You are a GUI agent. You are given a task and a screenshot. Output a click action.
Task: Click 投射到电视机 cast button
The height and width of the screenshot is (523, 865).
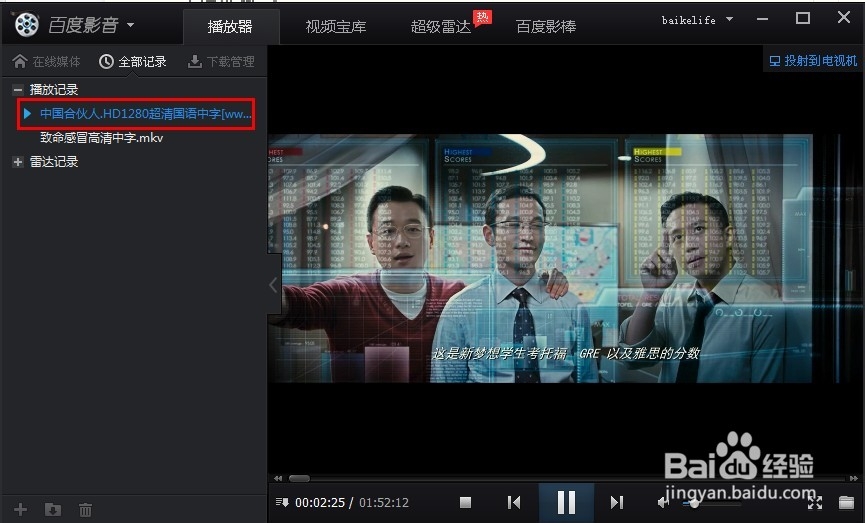click(813, 61)
